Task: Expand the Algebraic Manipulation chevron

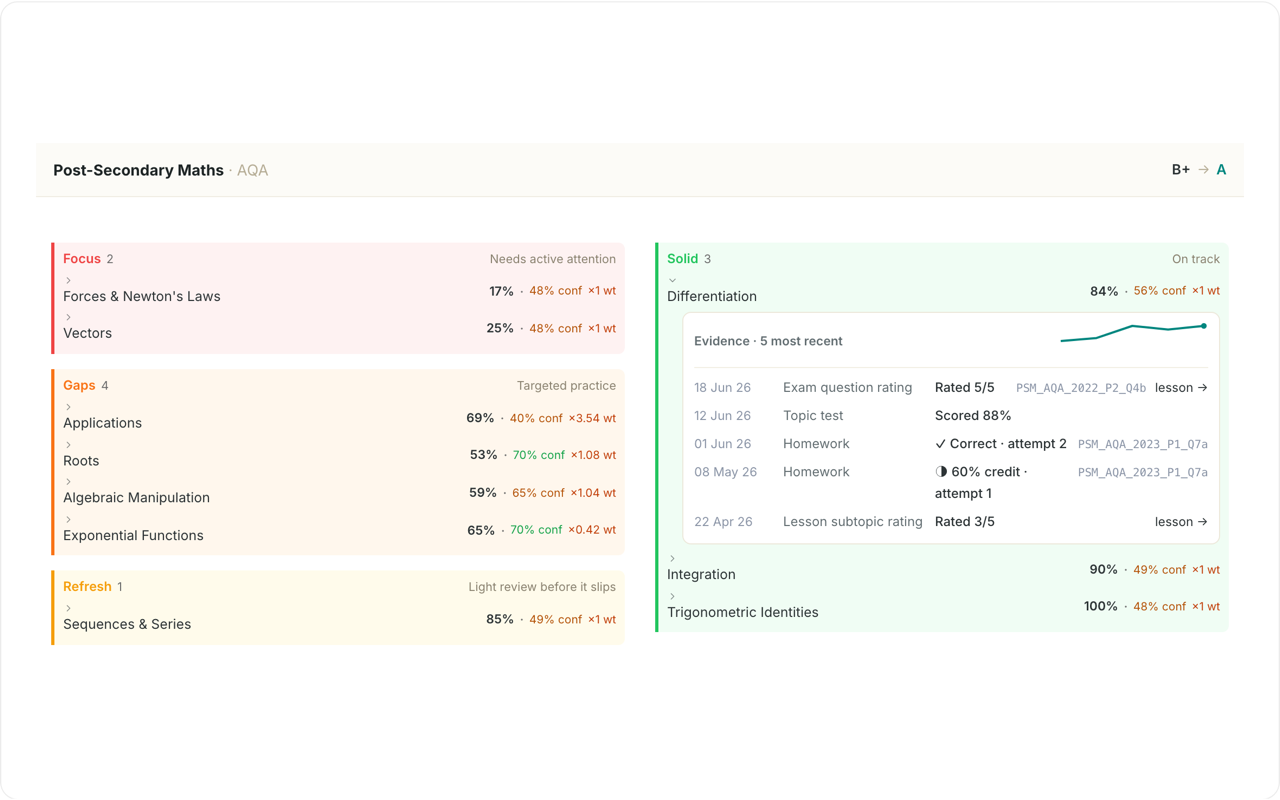Action: pyautogui.click(x=68, y=482)
